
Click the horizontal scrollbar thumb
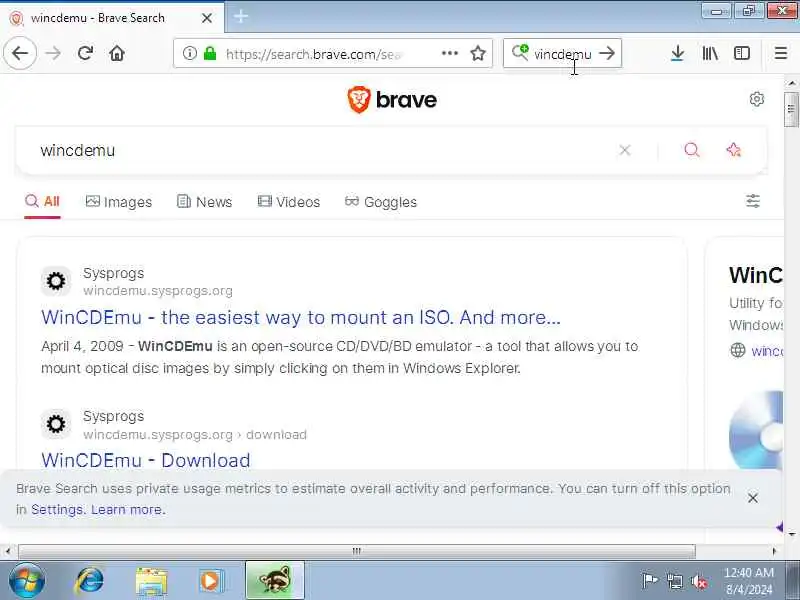point(357,551)
